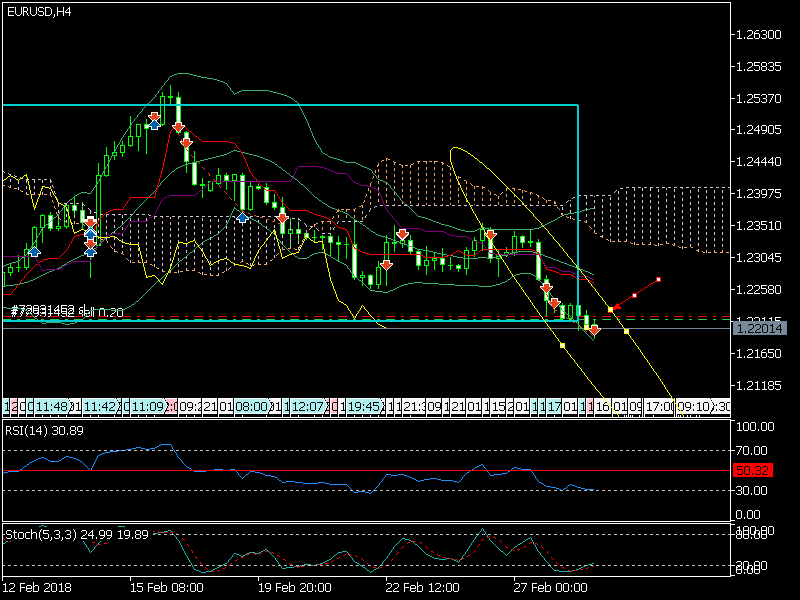The width and height of the screenshot is (800, 600).
Task: Click the RSI(14) 30.89 indicator label
Action: 44,431
